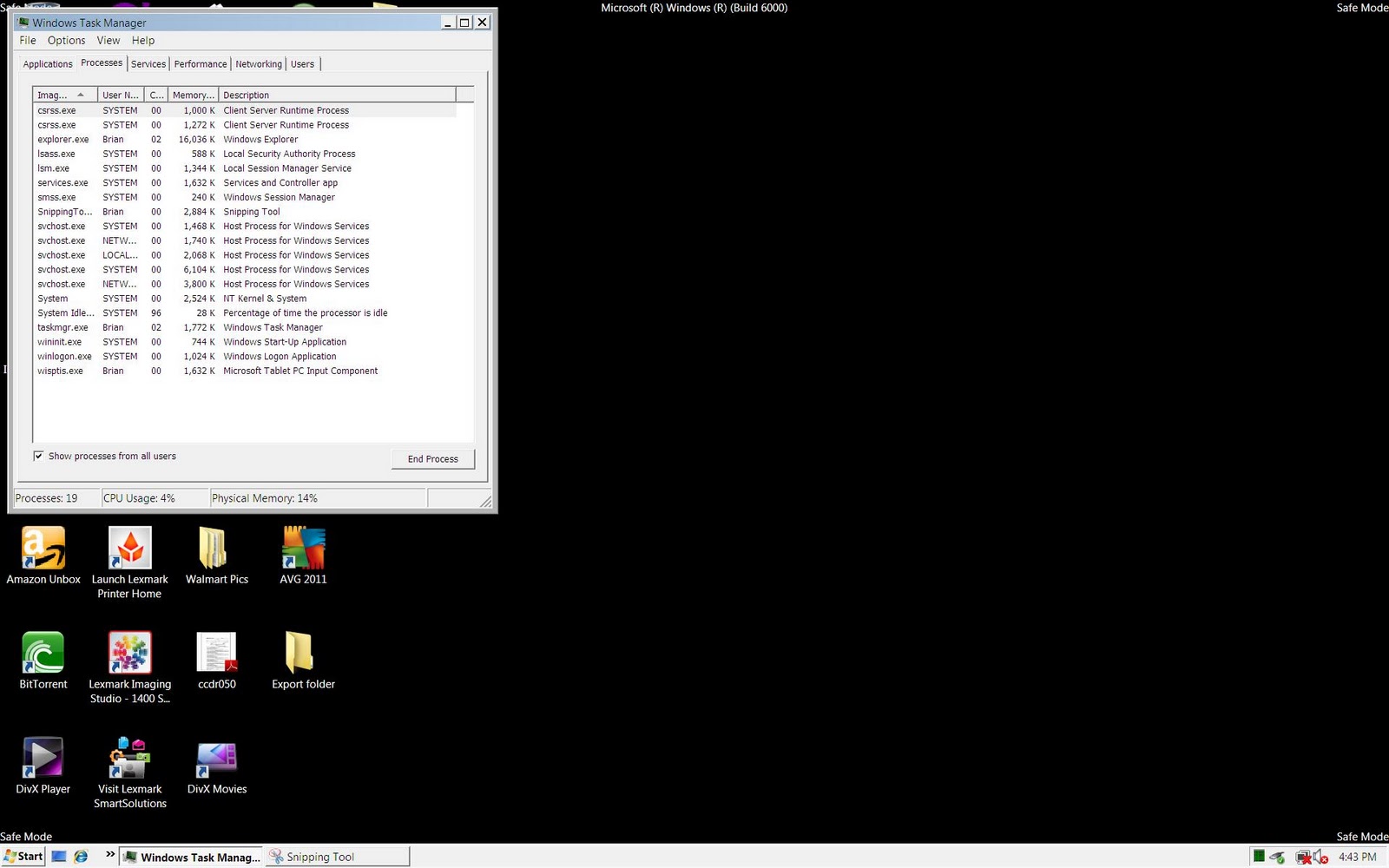Screen dimensions: 1389x868
Task: Select the ccdr050 PDF file icon
Action: [217, 653]
